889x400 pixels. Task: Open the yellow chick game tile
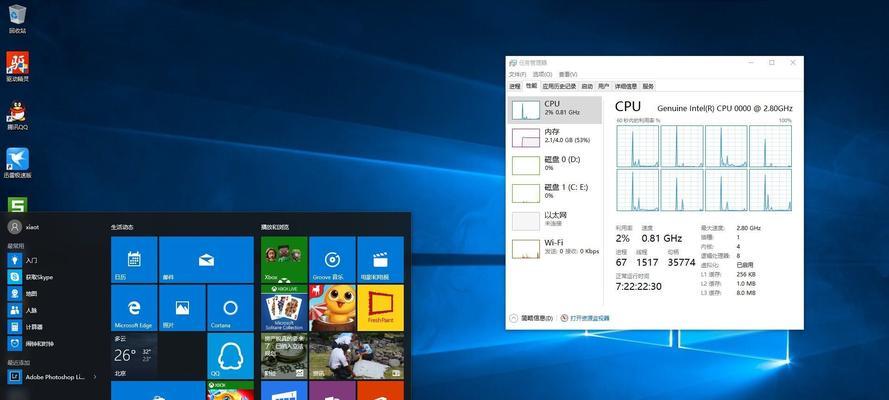(332, 308)
